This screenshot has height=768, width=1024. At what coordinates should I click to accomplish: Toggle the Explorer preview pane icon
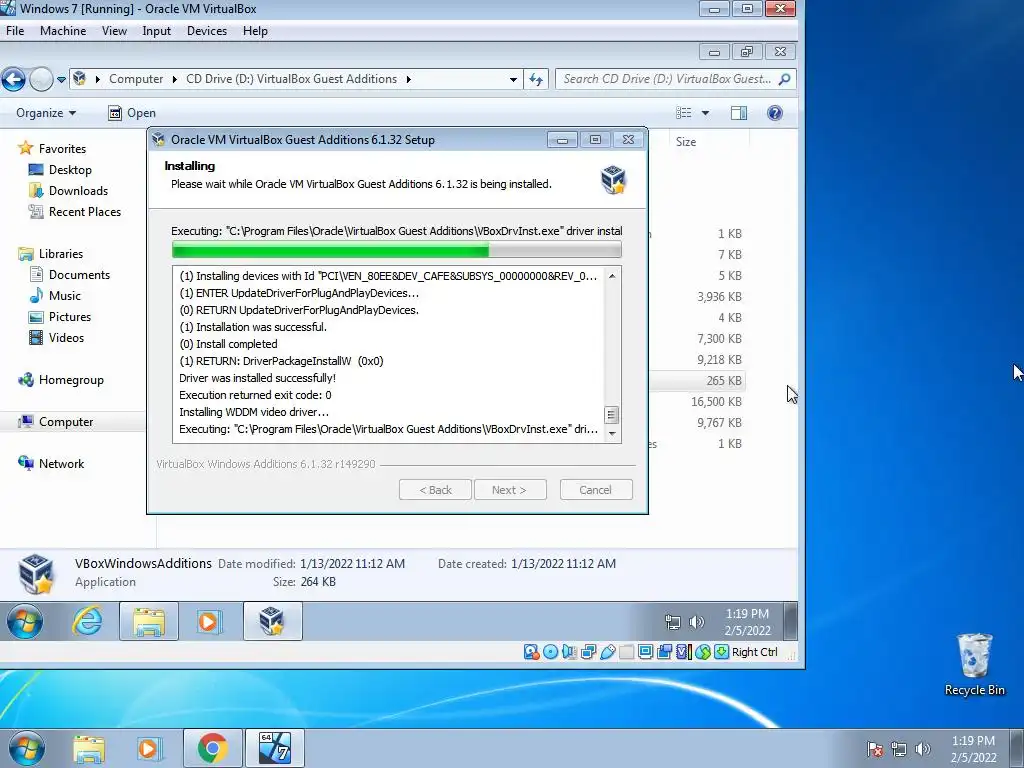pos(739,113)
